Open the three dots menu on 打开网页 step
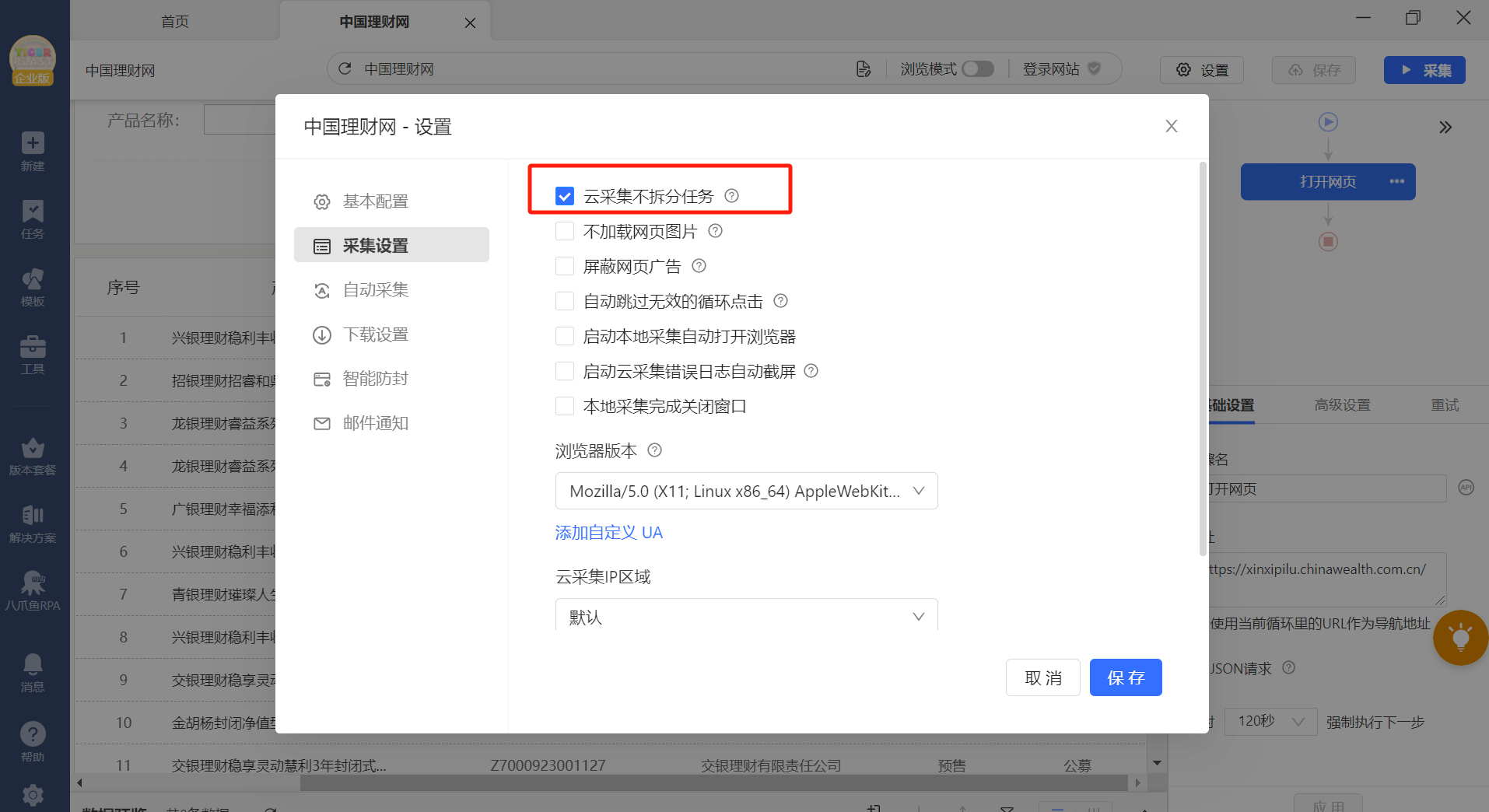Viewport: 1489px width, 812px height. [x=1397, y=181]
